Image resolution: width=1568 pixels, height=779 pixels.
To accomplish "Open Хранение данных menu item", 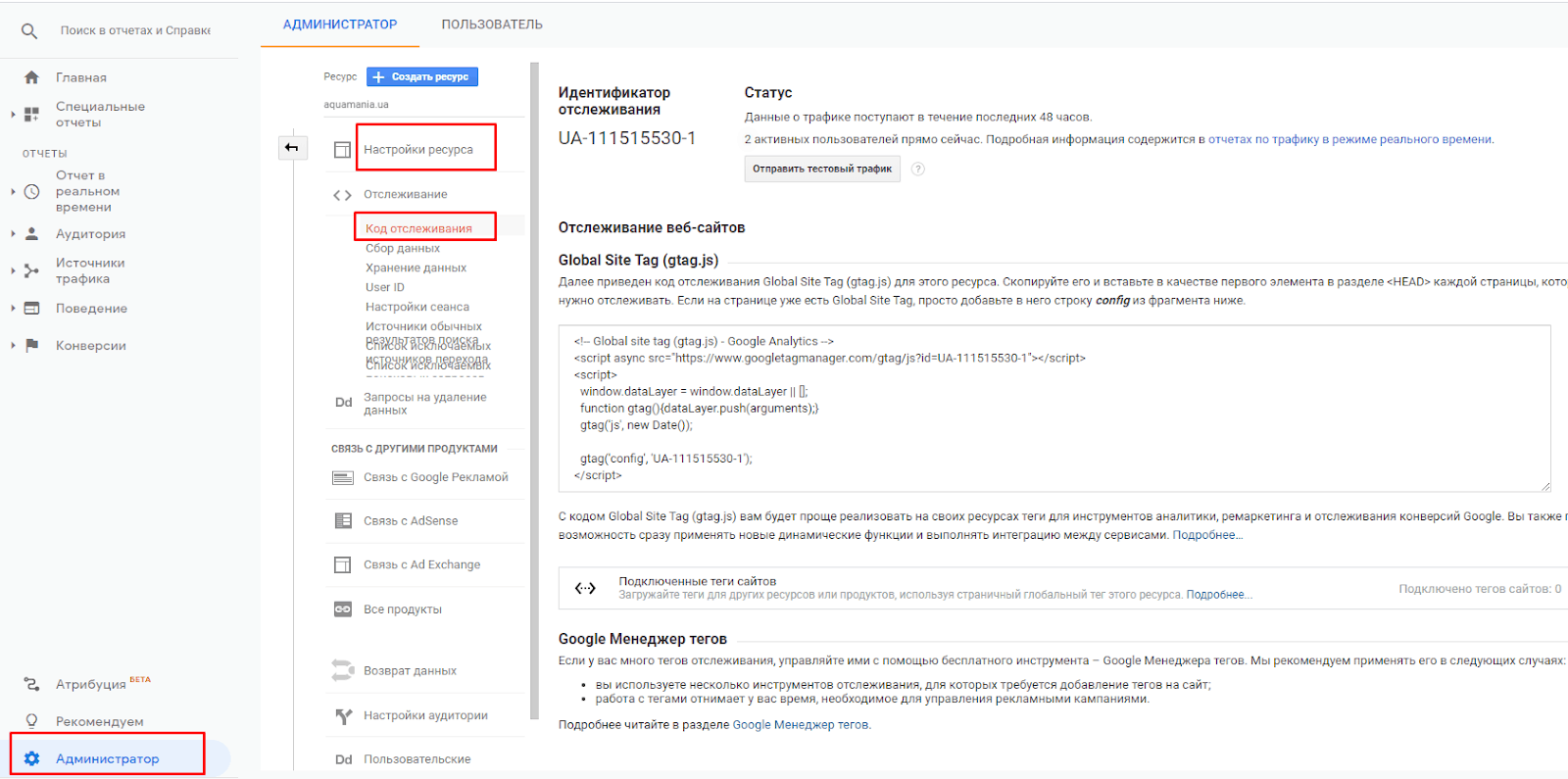I will (416, 268).
